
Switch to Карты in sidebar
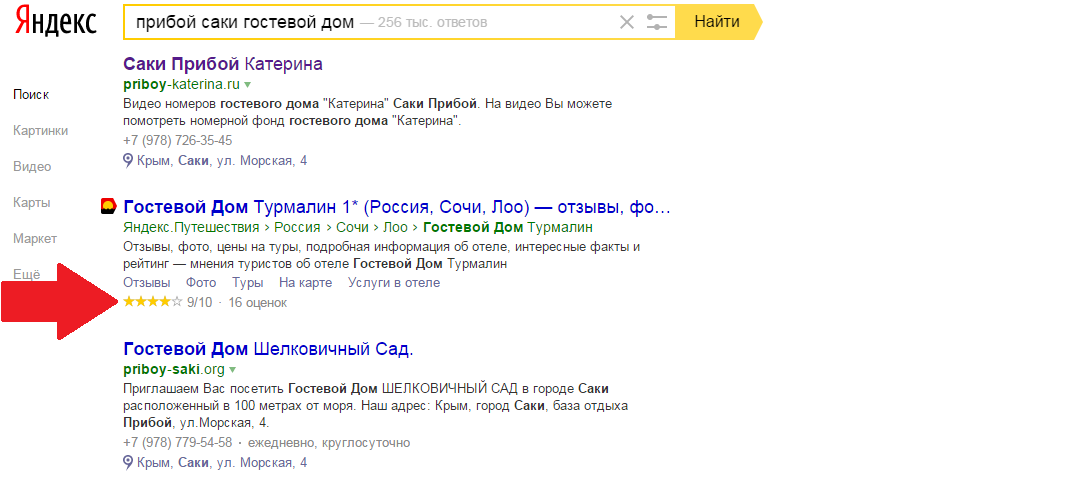31,203
